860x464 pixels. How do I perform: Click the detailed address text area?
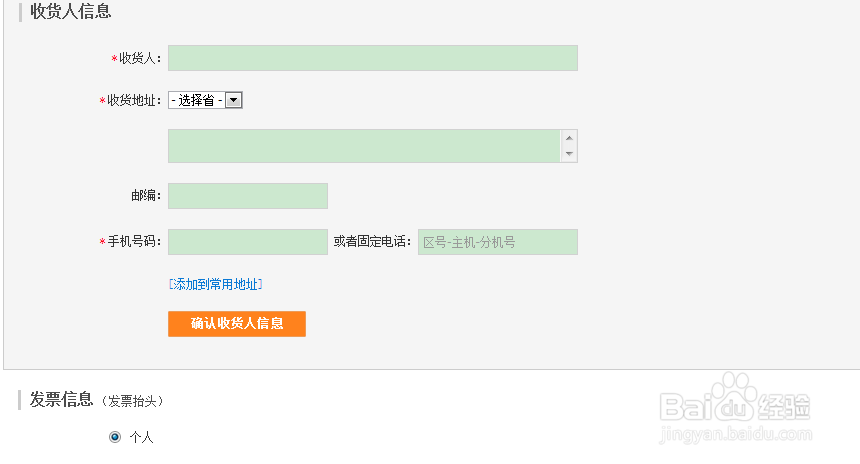click(364, 146)
